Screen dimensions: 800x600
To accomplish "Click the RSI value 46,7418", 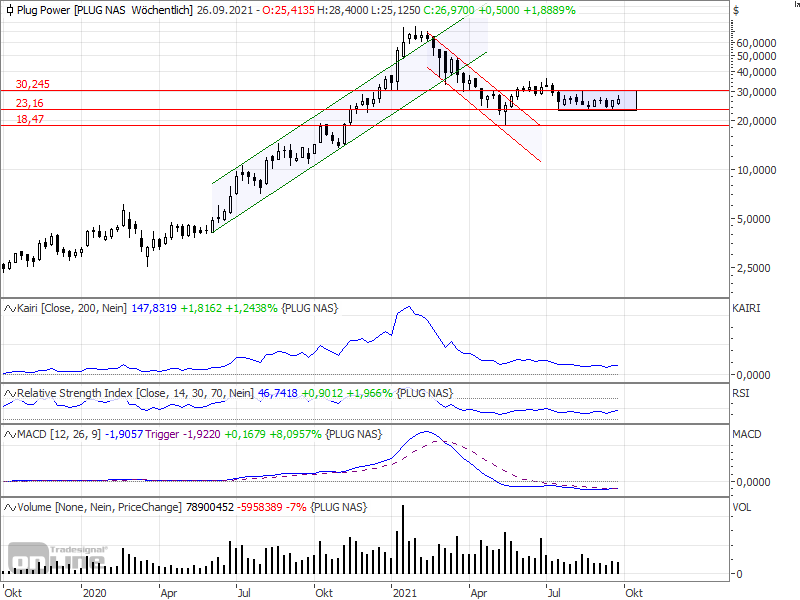I will coord(278,393).
